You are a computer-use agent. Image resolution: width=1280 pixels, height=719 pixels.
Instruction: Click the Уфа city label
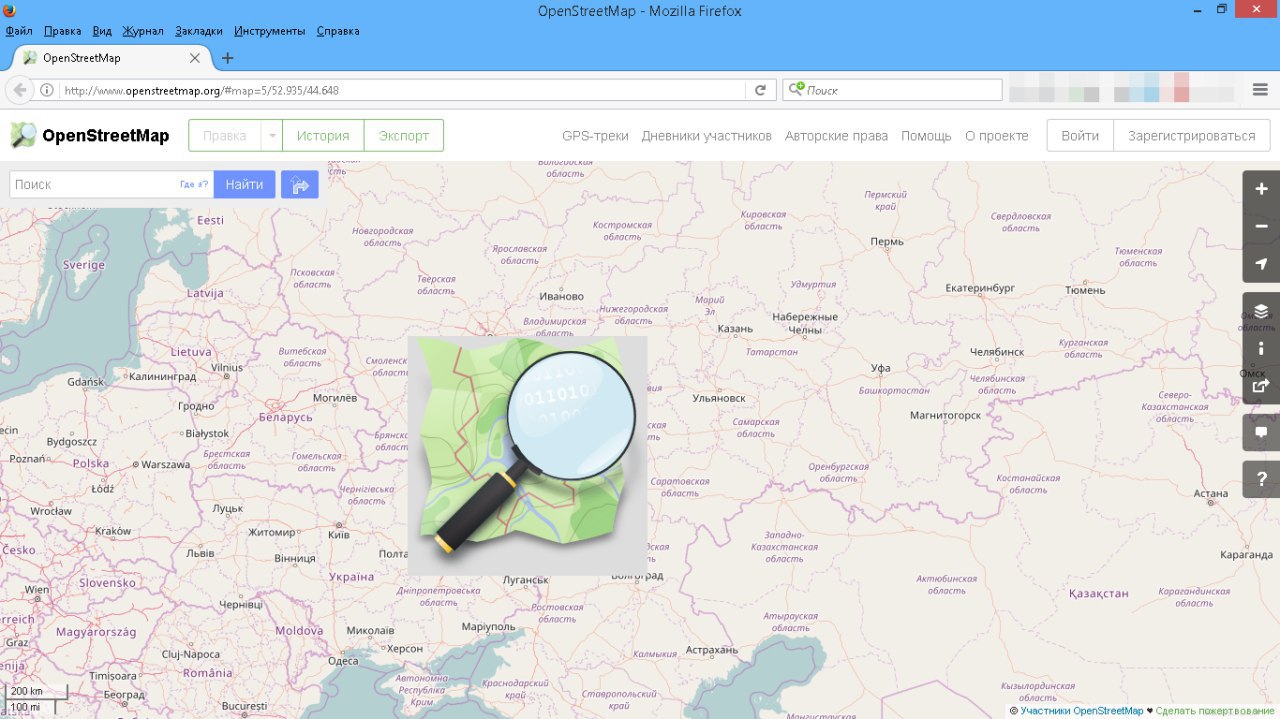point(880,368)
